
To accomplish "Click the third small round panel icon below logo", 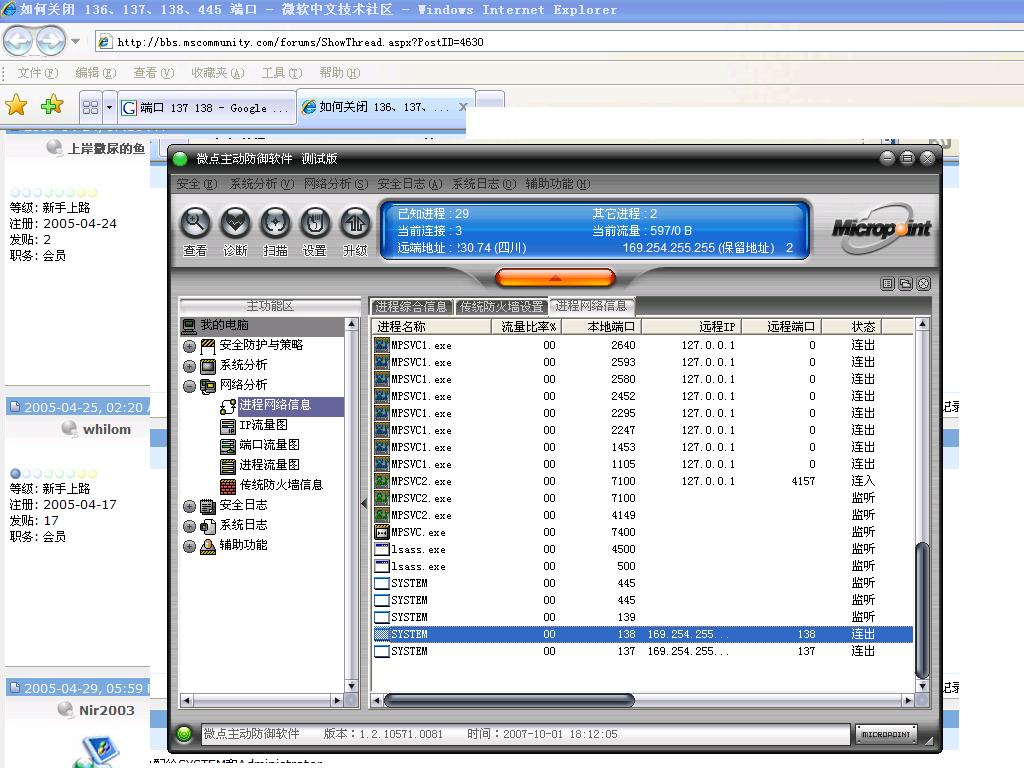I will pyautogui.click(x=923, y=283).
